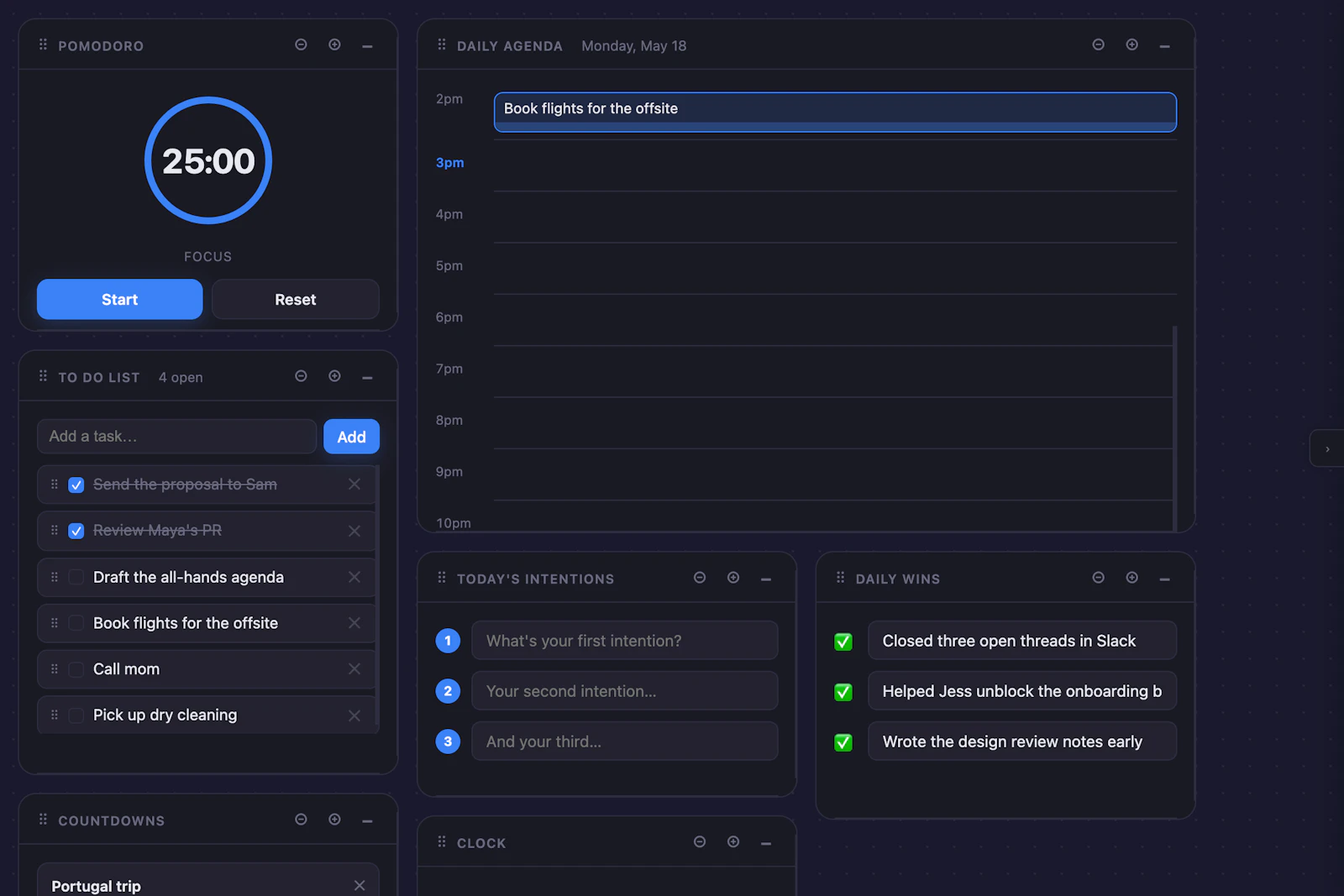Collapse the Daily Agenda widget

pyautogui.click(x=1164, y=45)
